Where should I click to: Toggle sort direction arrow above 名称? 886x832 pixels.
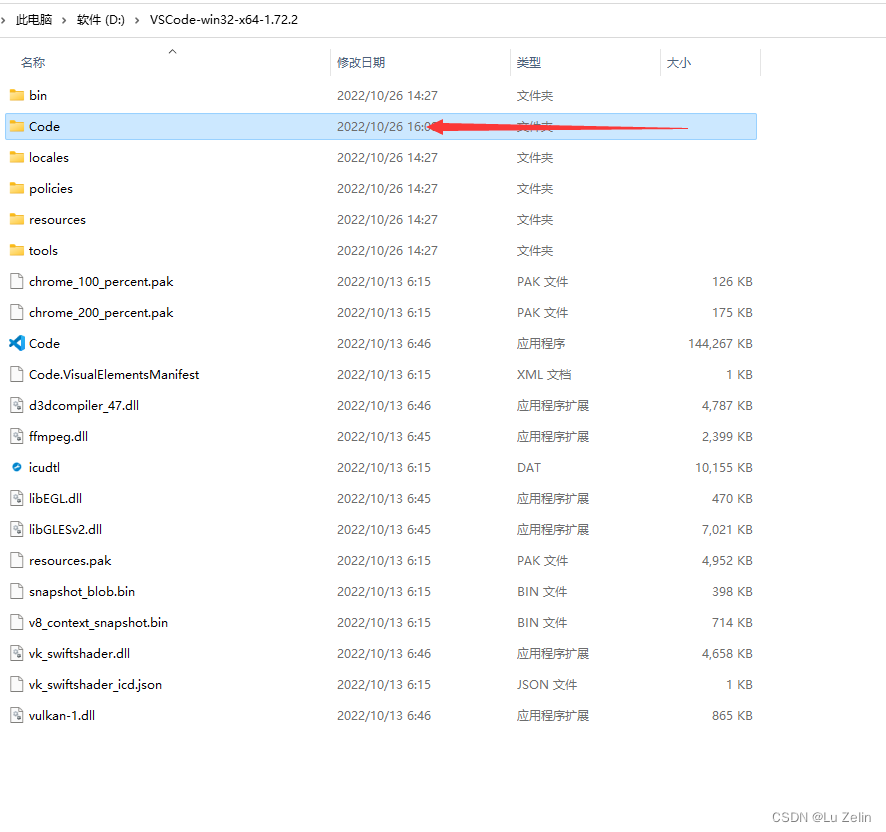point(172,51)
